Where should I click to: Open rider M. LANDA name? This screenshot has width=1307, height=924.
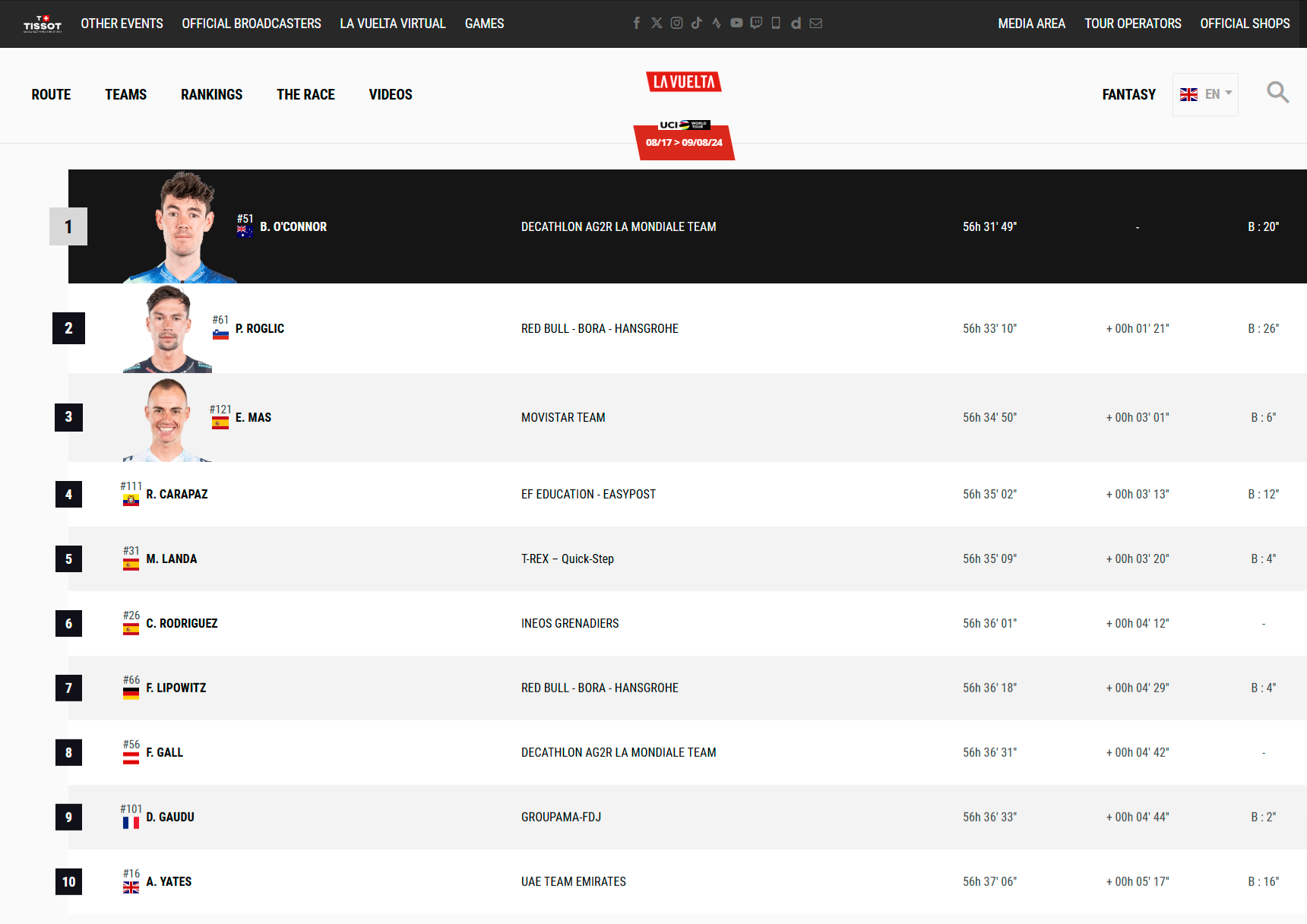[172, 559]
